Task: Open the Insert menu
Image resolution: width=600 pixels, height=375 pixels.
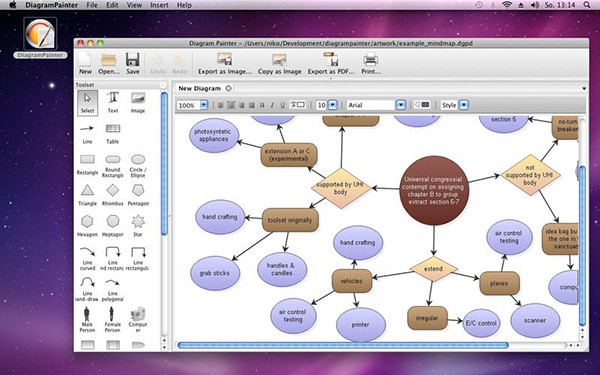Action: (x=159, y=5)
